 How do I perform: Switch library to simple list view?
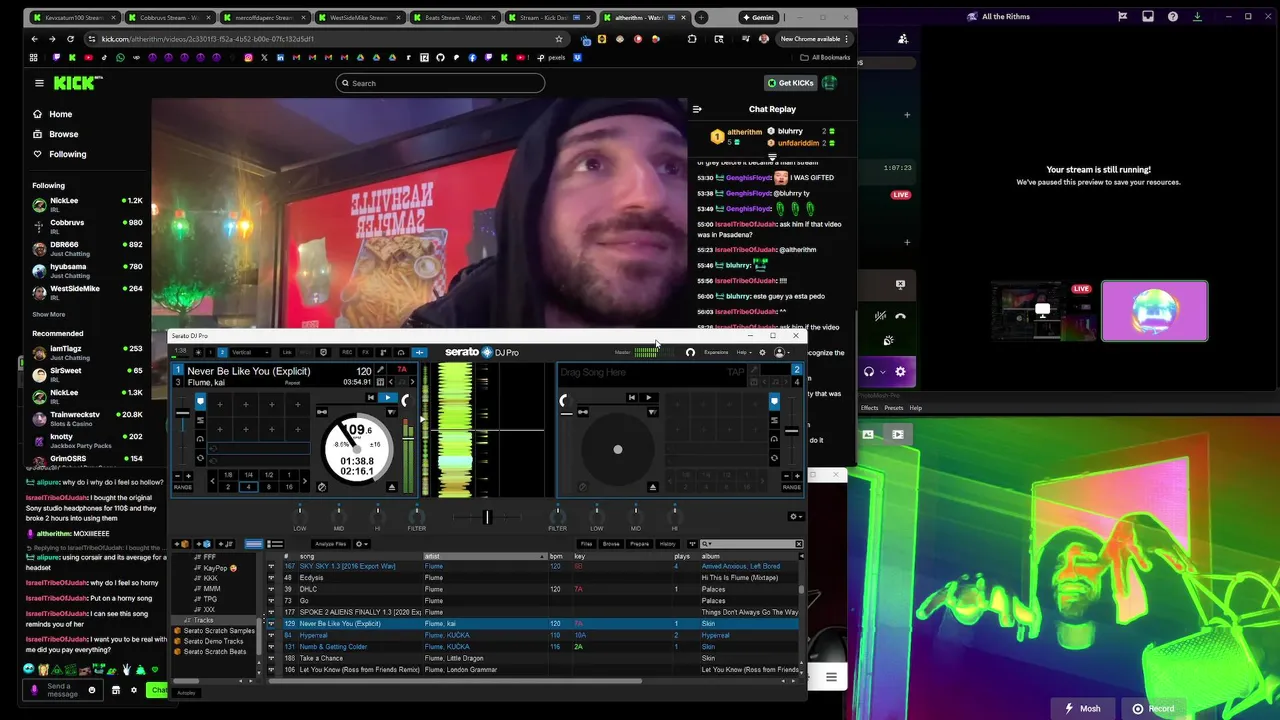[x=254, y=544]
